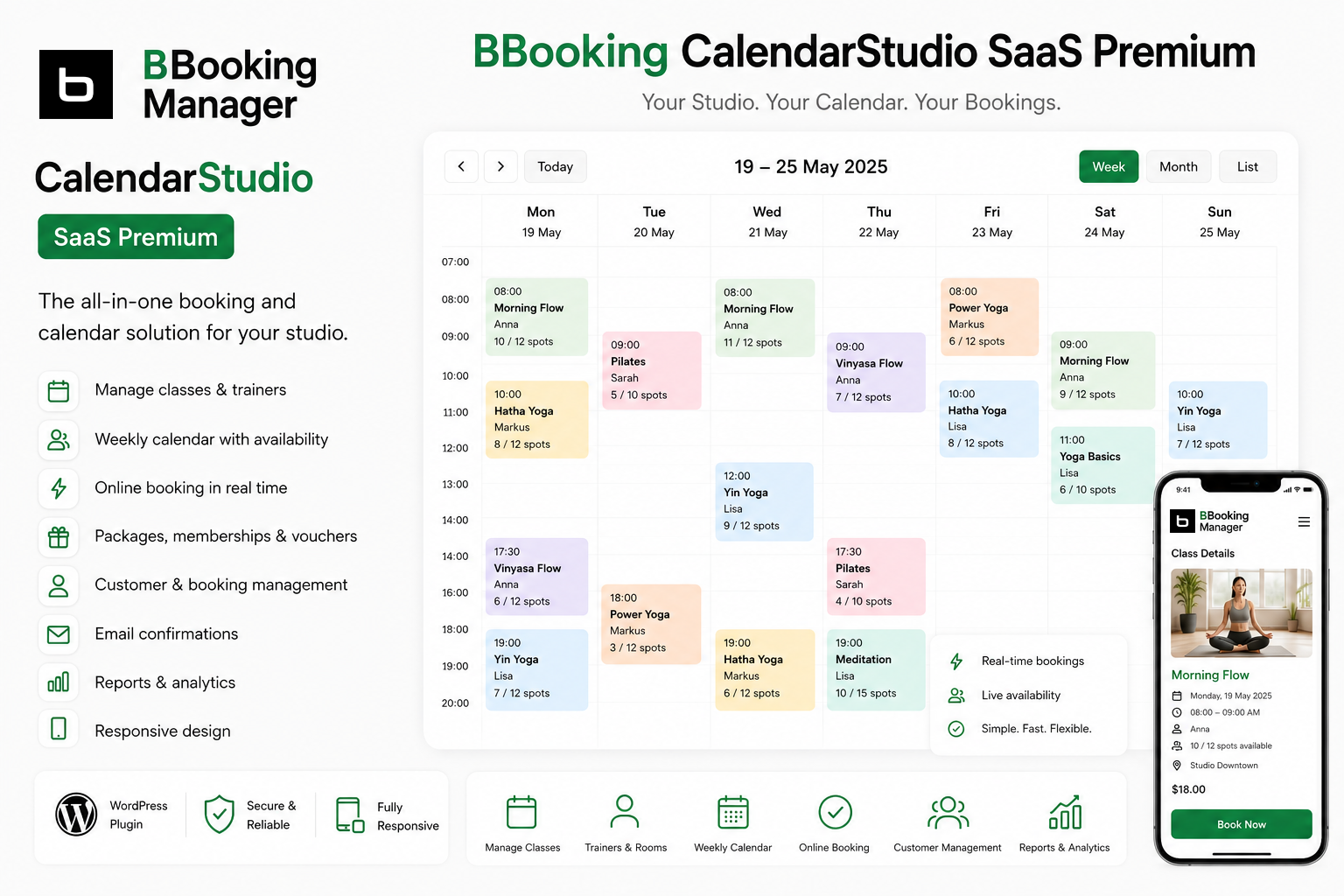Click the lightning icon next to Real-time bookings
This screenshot has height=896, width=1344.
click(x=956, y=661)
